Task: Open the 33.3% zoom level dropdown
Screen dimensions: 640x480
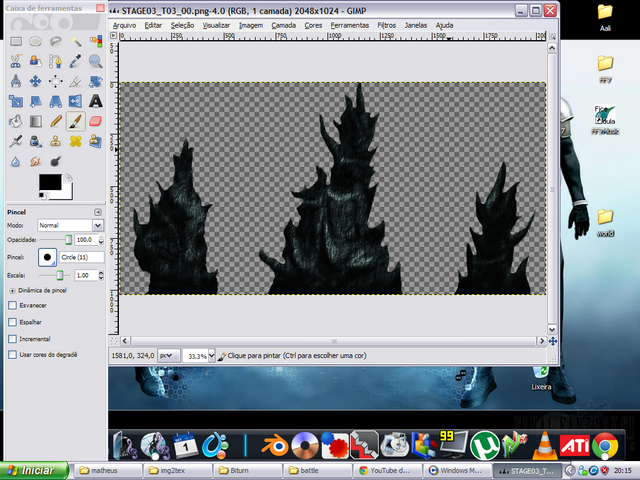Action: (x=211, y=356)
